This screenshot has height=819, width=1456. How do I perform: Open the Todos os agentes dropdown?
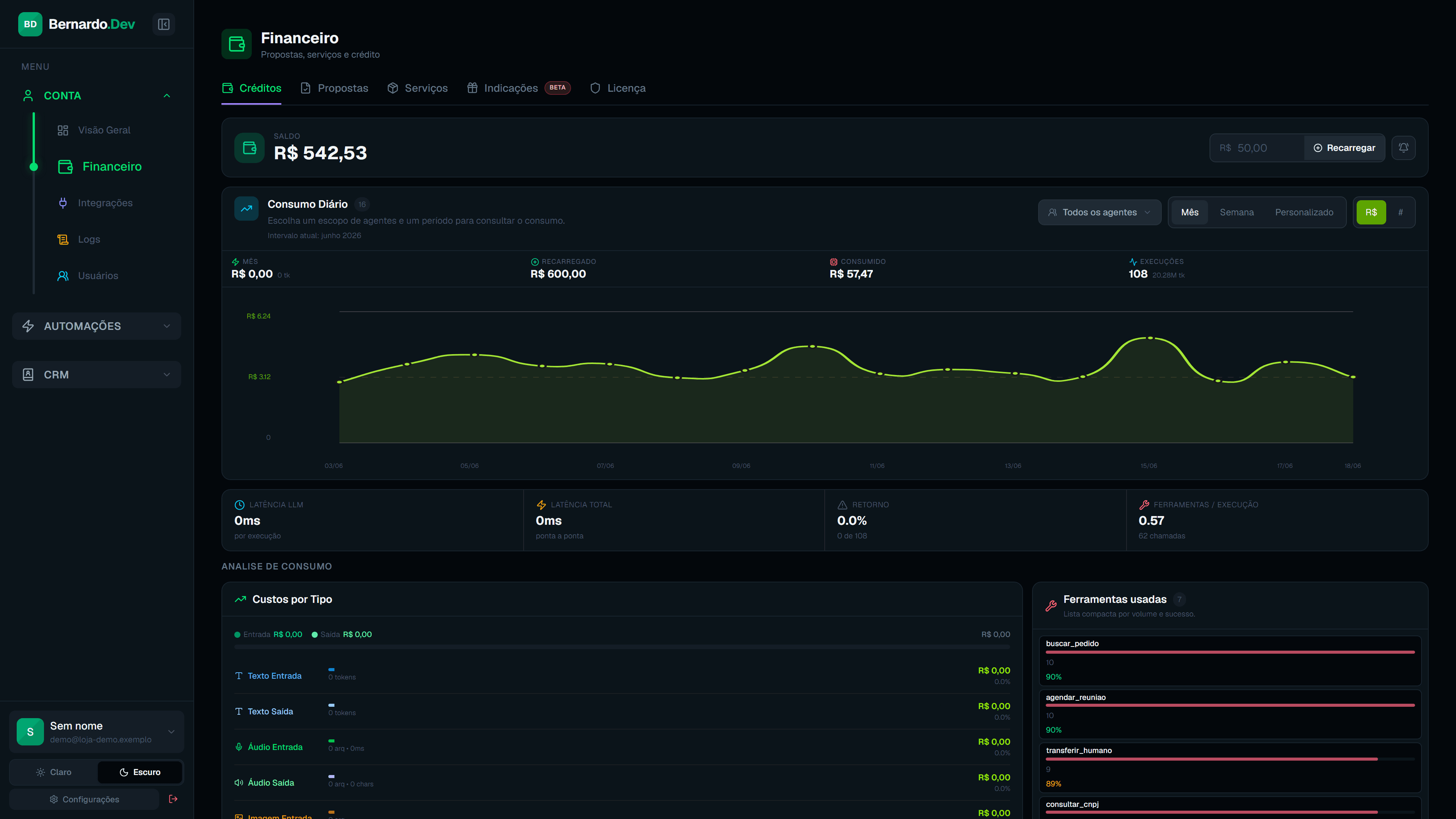tap(1099, 212)
